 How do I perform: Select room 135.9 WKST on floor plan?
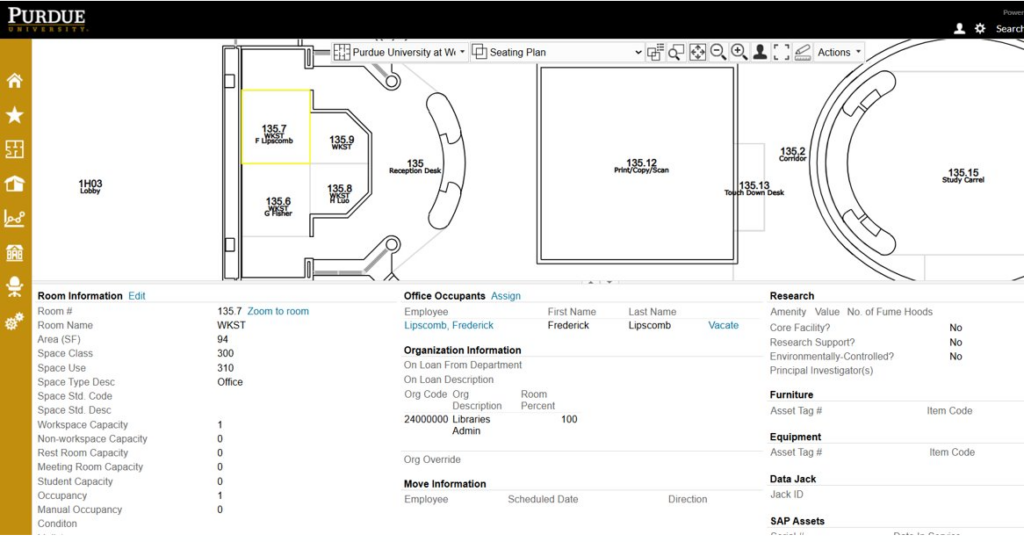point(342,142)
